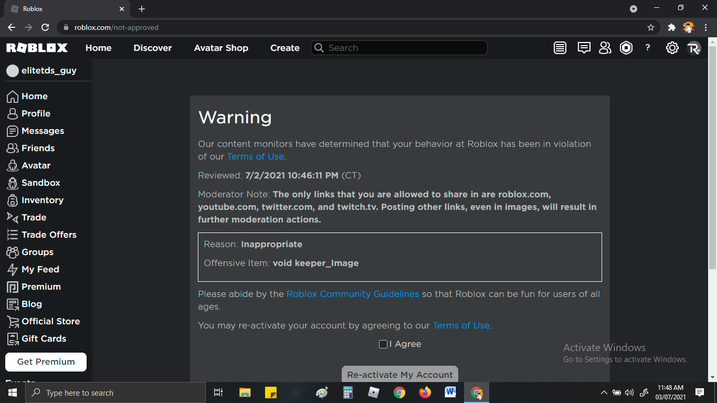Image resolution: width=717 pixels, height=403 pixels.
Task: Select Home in top navigation bar
Action: 98,48
